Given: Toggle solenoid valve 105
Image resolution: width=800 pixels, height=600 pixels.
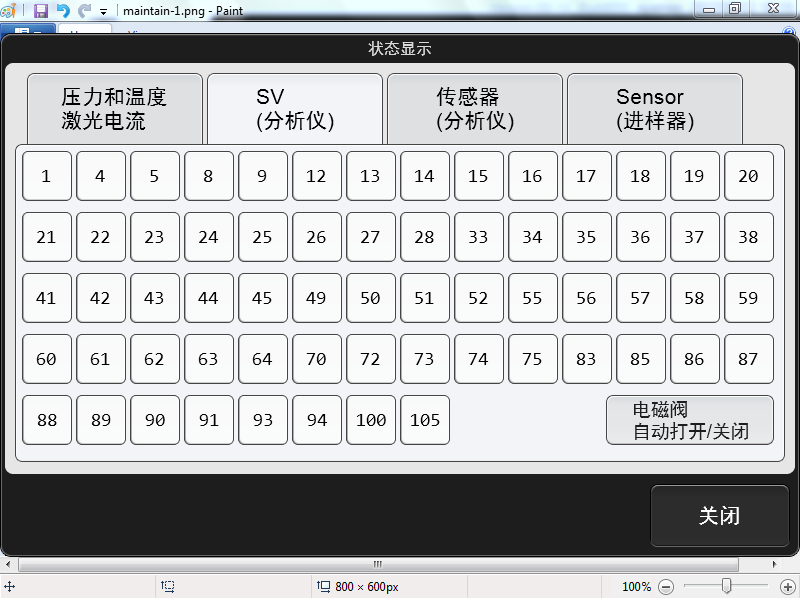Looking at the screenshot, I should click(x=424, y=420).
